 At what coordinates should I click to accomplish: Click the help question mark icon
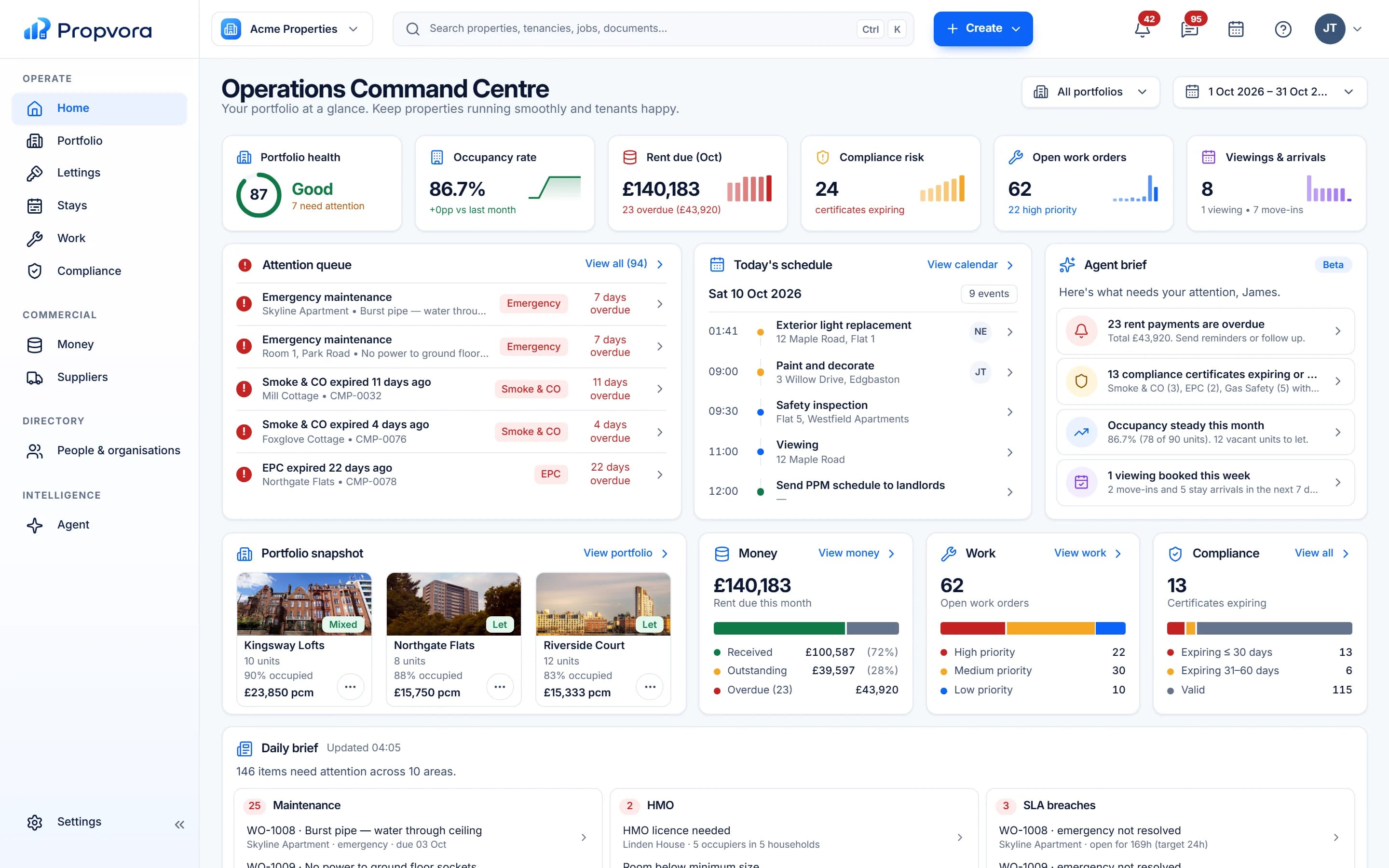pos(1283,29)
